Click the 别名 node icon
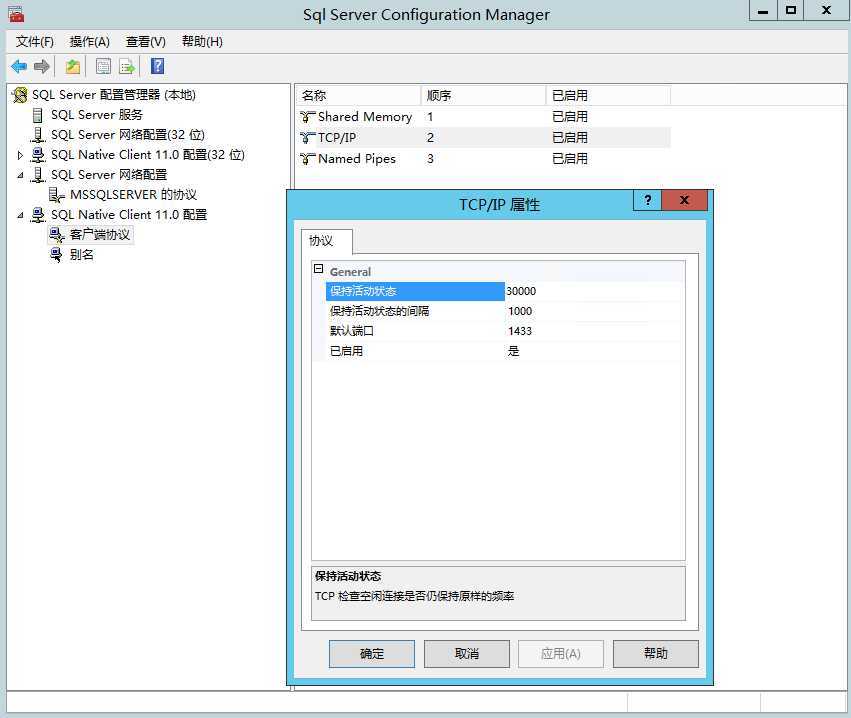The image size is (851, 718). (x=56, y=255)
